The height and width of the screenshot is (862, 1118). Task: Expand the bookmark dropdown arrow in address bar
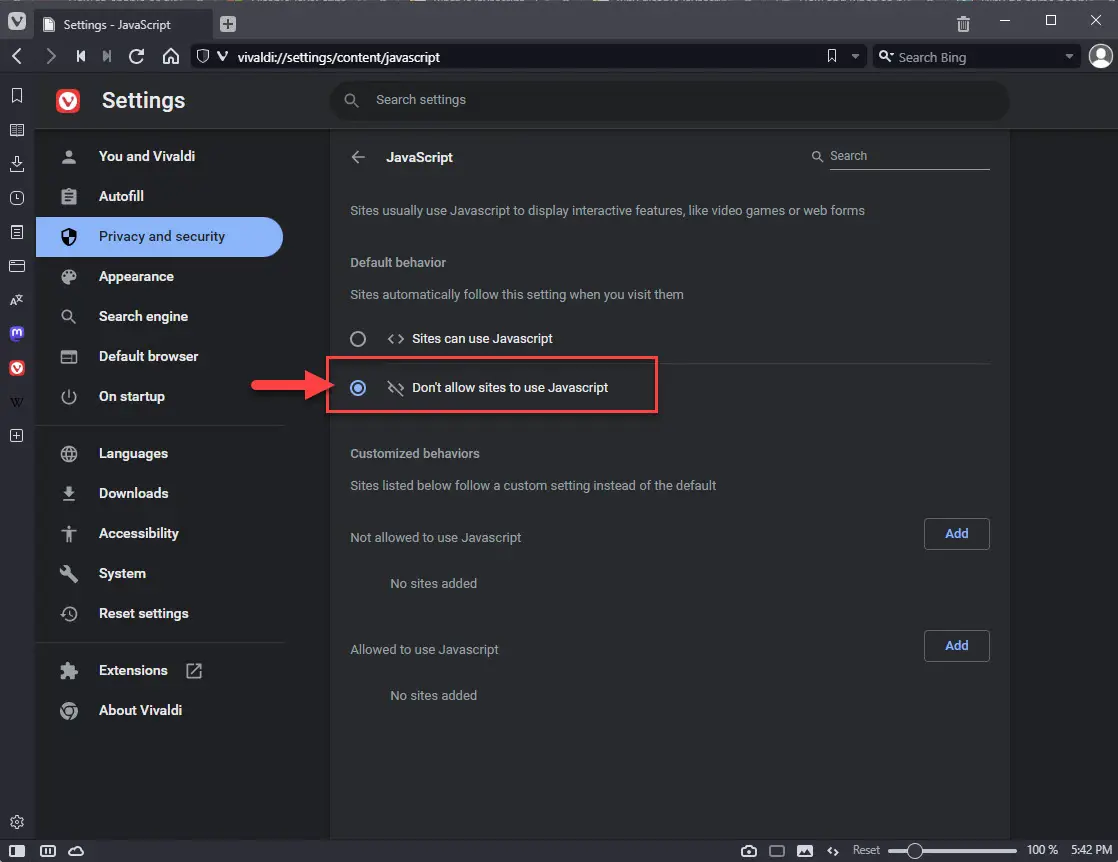[x=855, y=56]
